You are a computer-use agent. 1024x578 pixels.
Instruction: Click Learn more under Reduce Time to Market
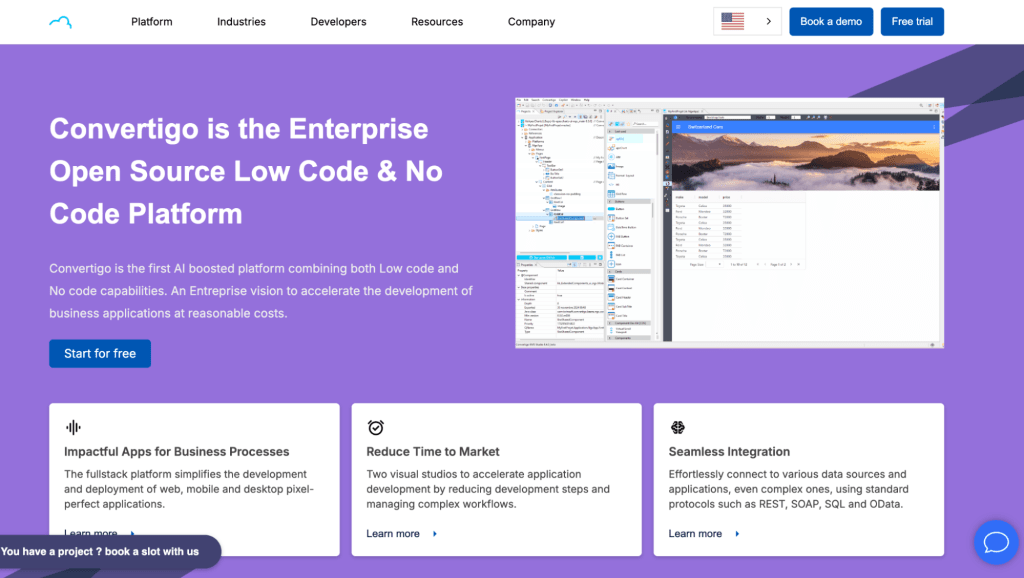393,534
